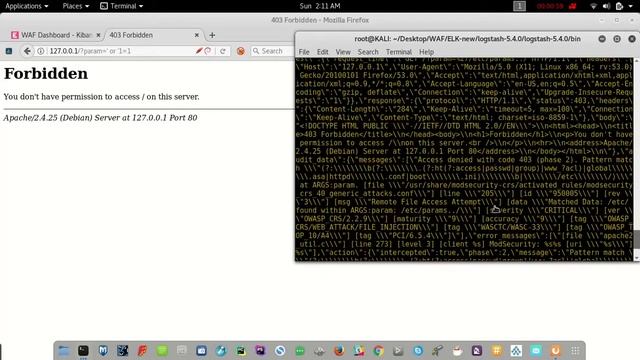
Task: Open yellow hash grid icon in dock
Action: [x=497, y=351]
